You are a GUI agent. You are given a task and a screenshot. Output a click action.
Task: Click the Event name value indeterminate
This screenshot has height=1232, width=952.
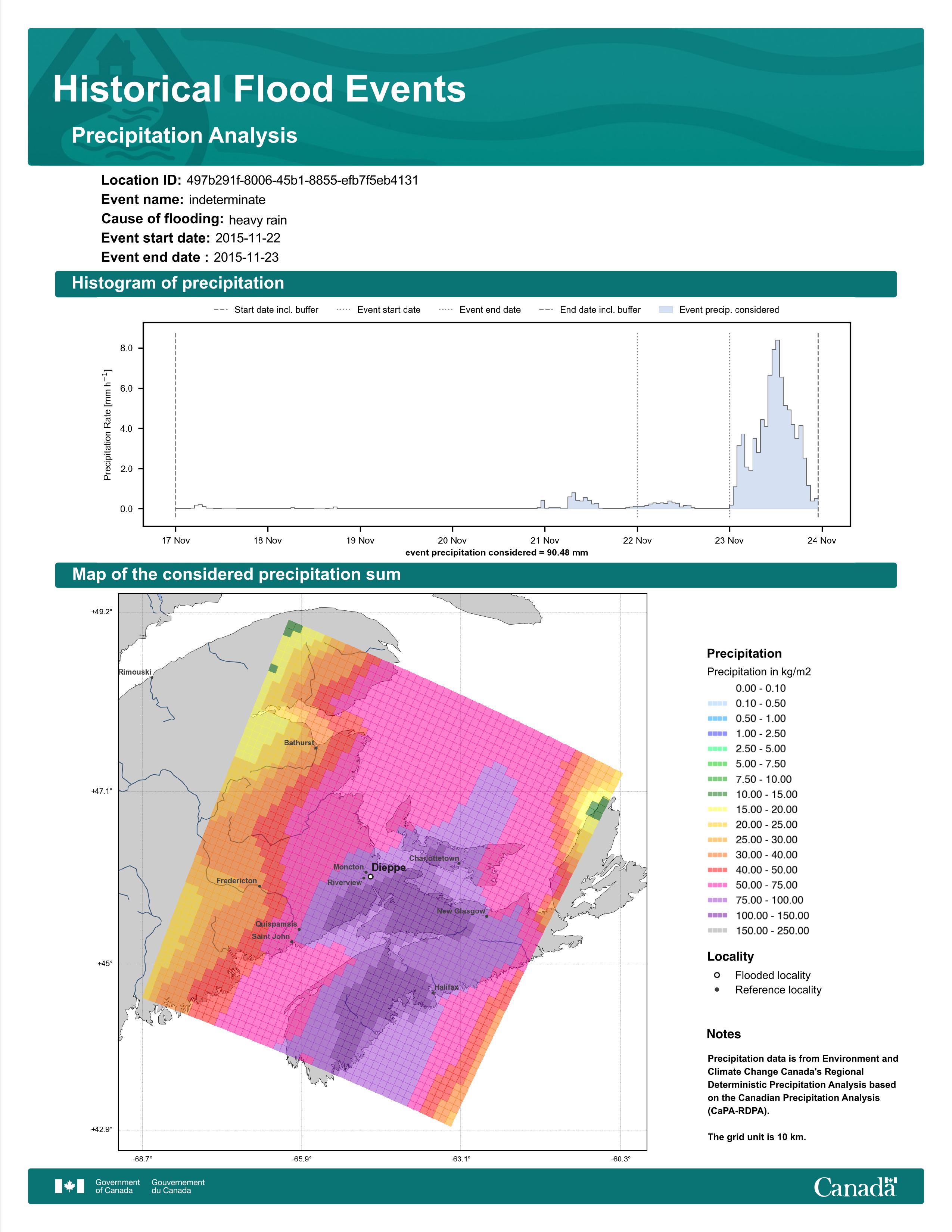[x=227, y=200]
